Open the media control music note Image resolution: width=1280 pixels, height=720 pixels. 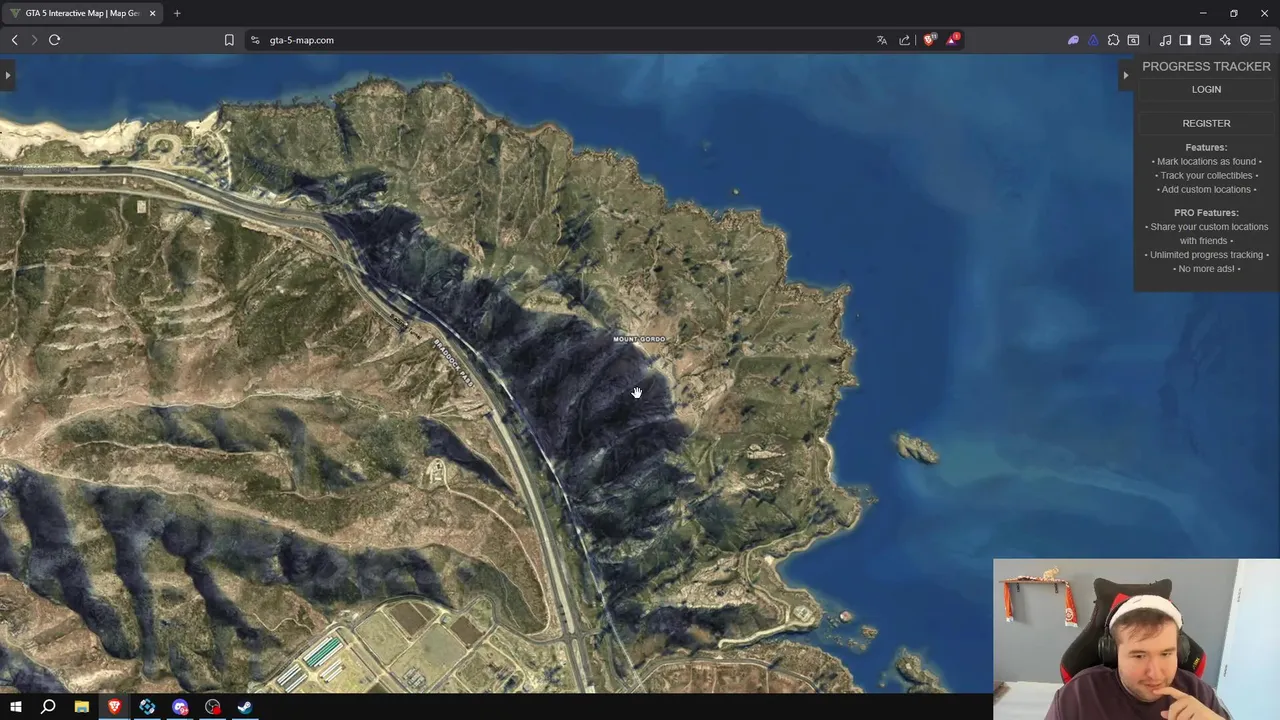pos(1165,40)
